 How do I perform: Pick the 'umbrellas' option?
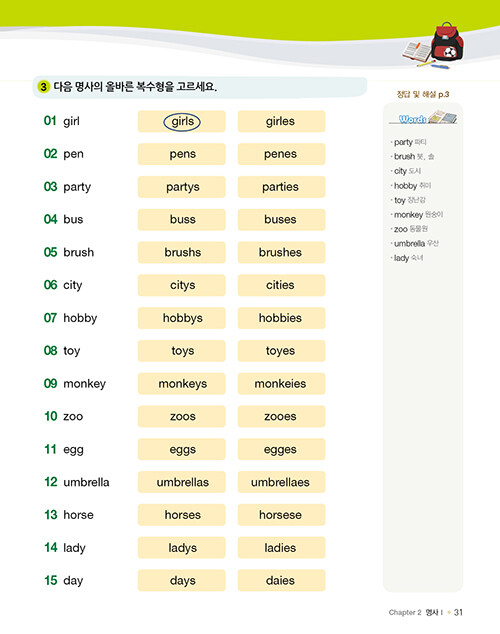coord(182,482)
